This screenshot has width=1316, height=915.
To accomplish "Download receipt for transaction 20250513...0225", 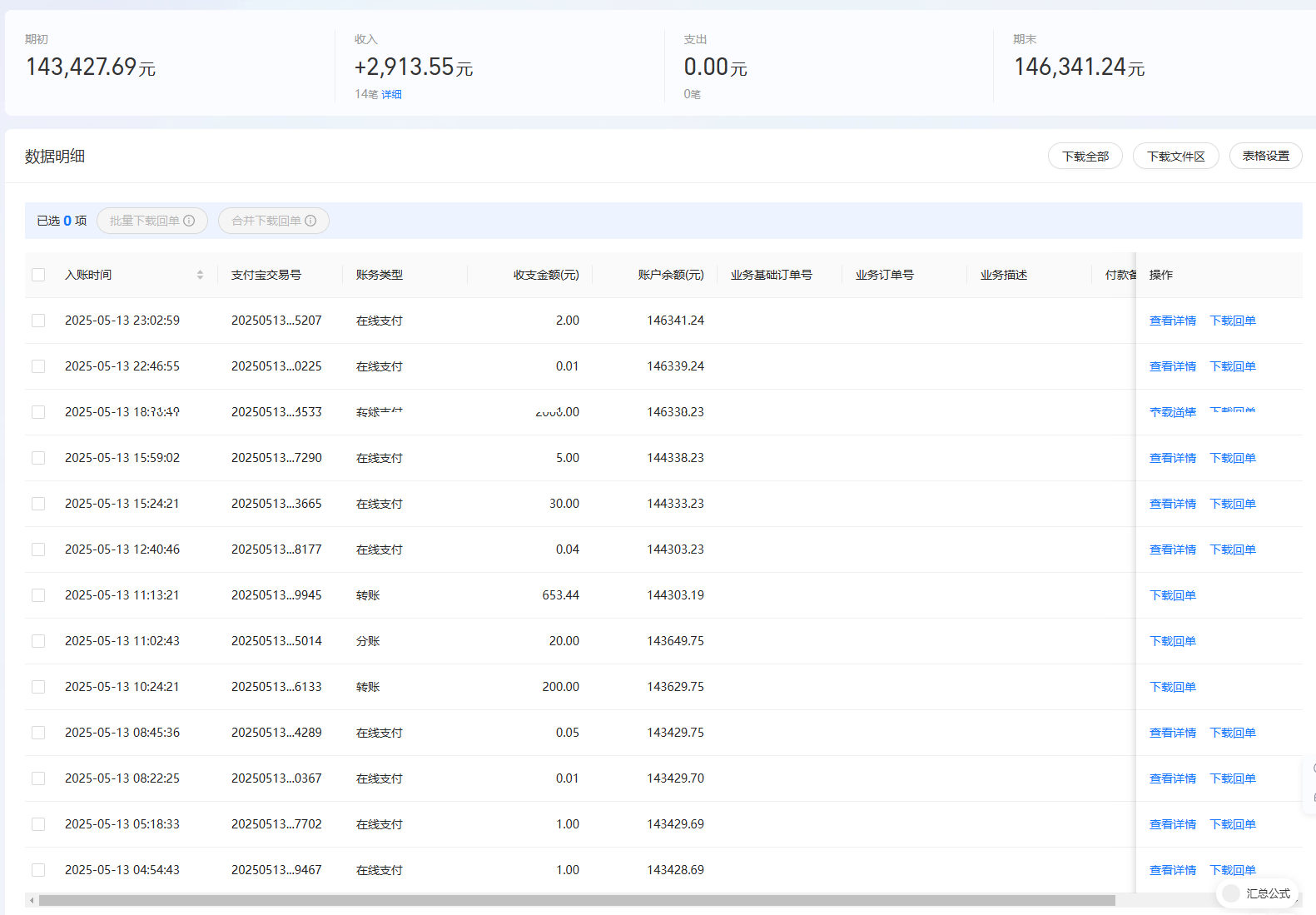I will click(1233, 366).
